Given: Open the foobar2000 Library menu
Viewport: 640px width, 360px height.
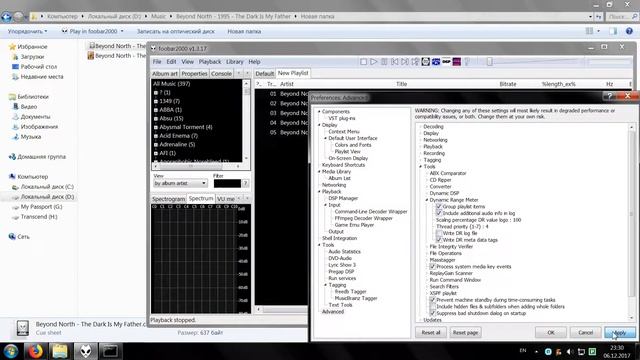Looking at the screenshot, I should [x=234, y=62].
